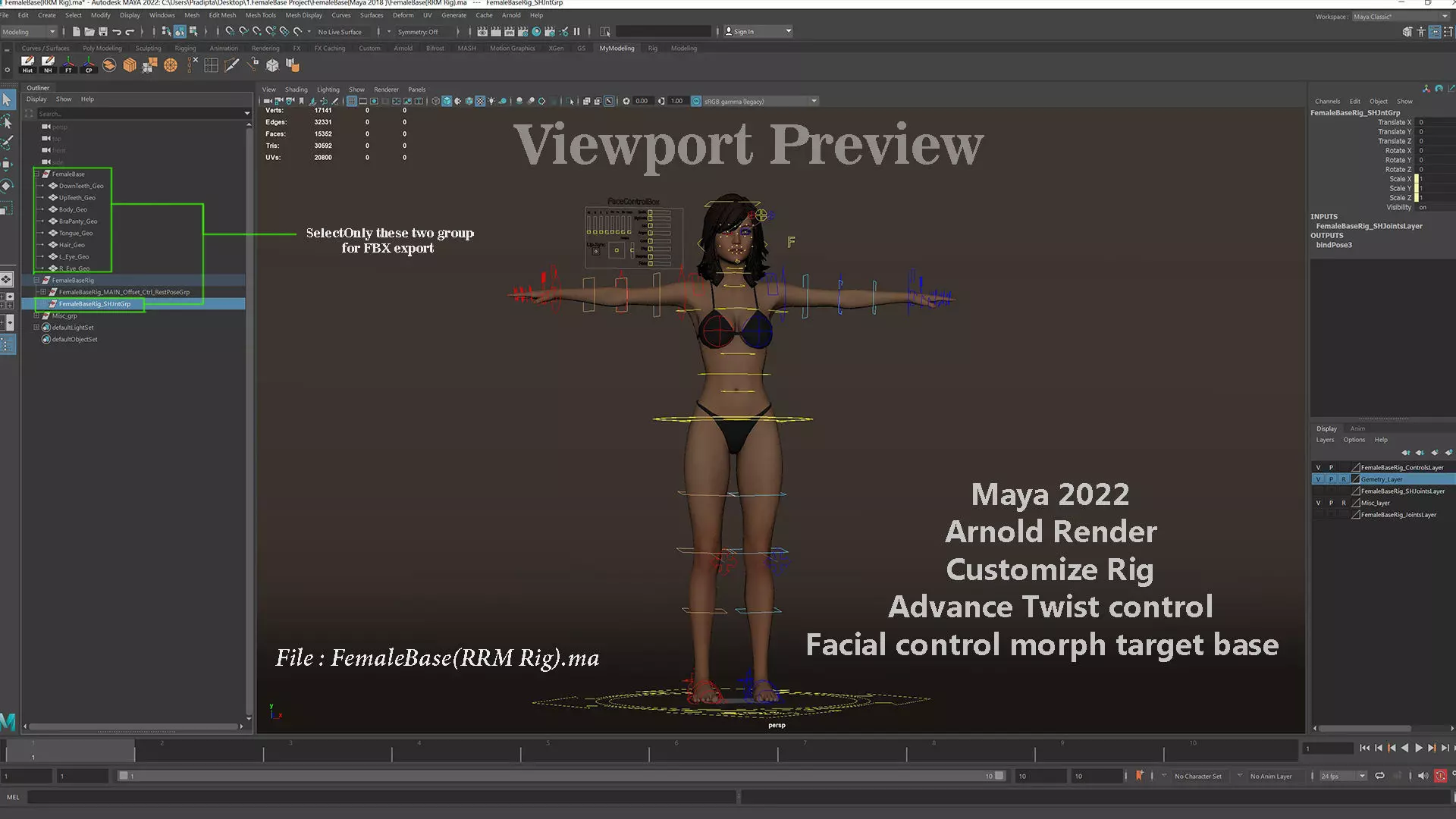The width and height of the screenshot is (1456, 819).
Task: Open the sRGB gamma color space dropdown
Action: click(761, 101)
